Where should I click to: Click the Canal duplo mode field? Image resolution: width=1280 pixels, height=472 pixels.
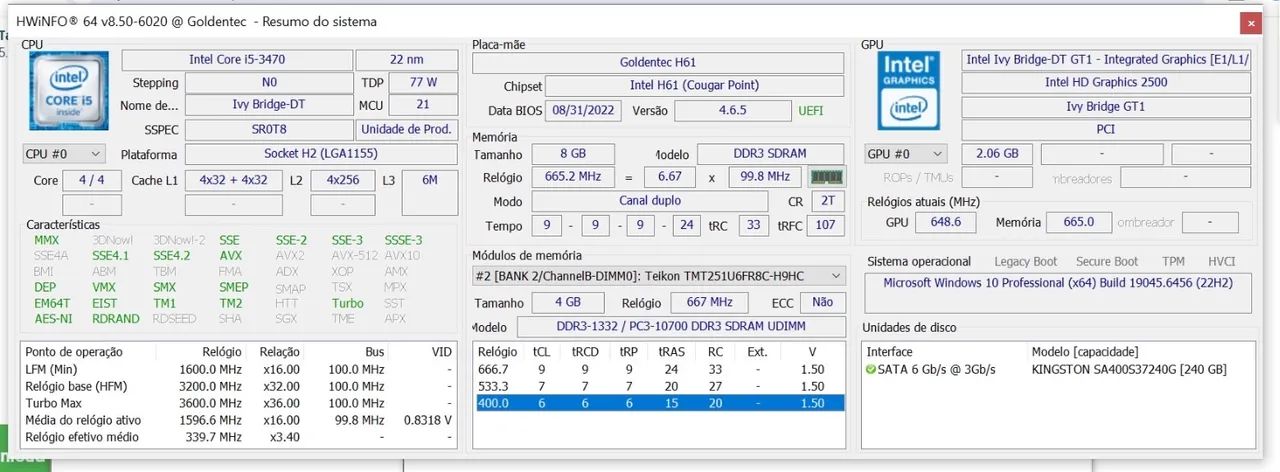coord(650,201)
